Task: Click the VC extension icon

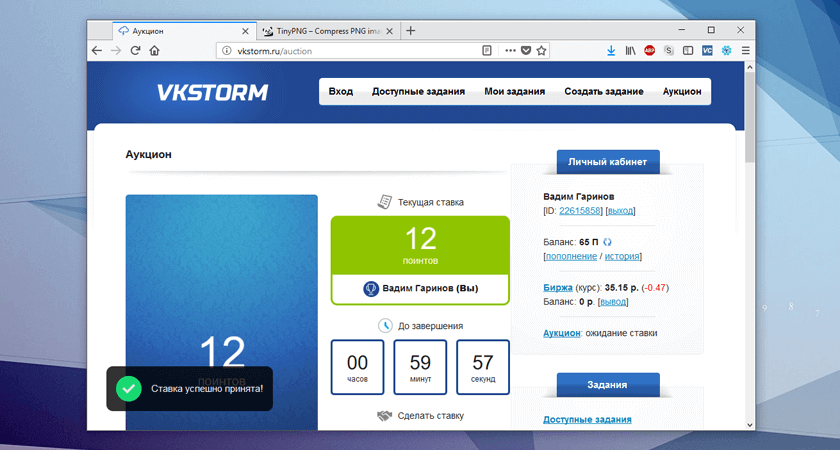Action: coord(707,50)
